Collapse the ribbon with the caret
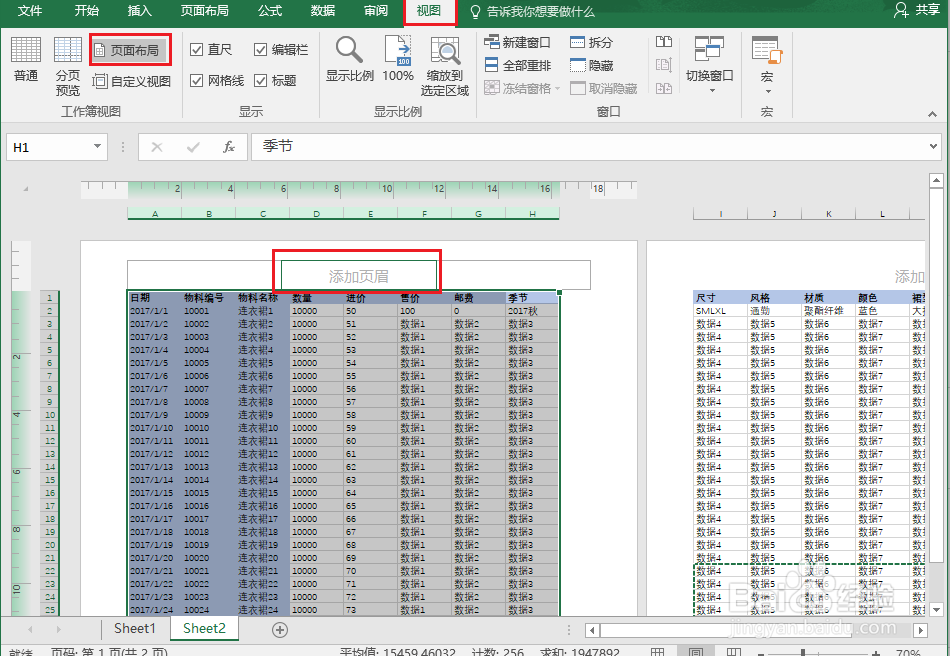 932,114
